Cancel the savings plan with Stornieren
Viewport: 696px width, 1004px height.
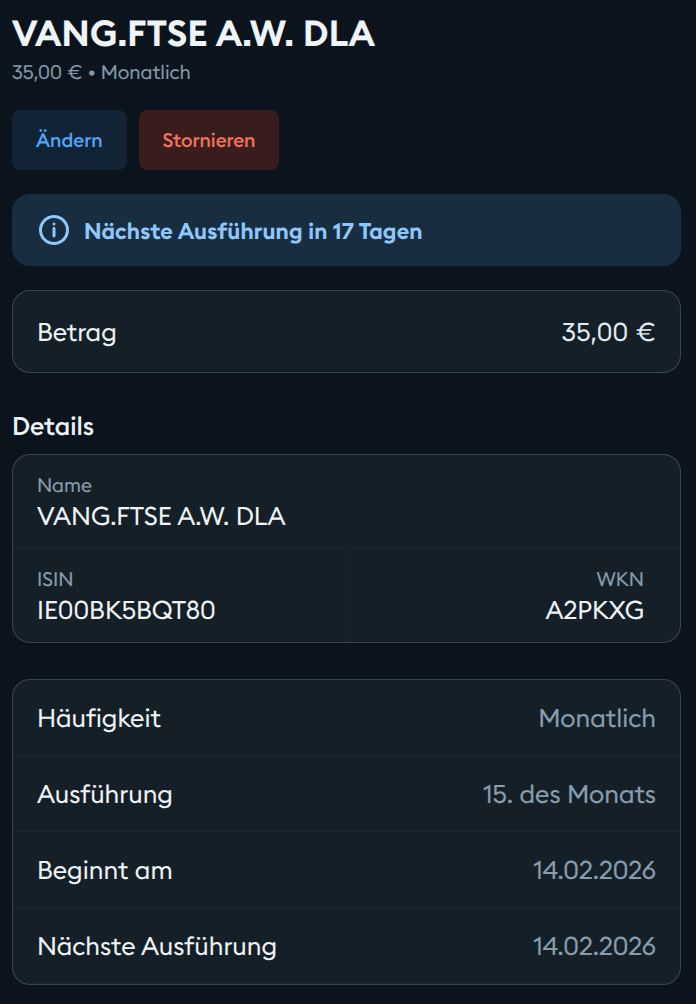coord(209,140)
